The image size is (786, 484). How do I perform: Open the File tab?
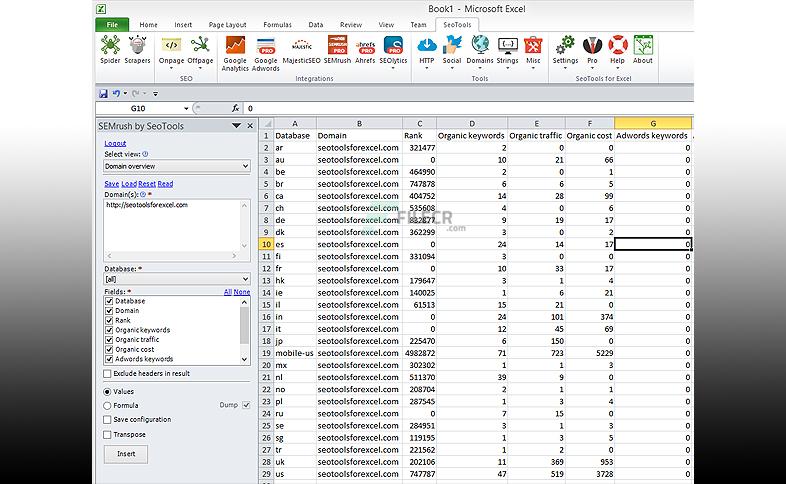tap(112, 25)
